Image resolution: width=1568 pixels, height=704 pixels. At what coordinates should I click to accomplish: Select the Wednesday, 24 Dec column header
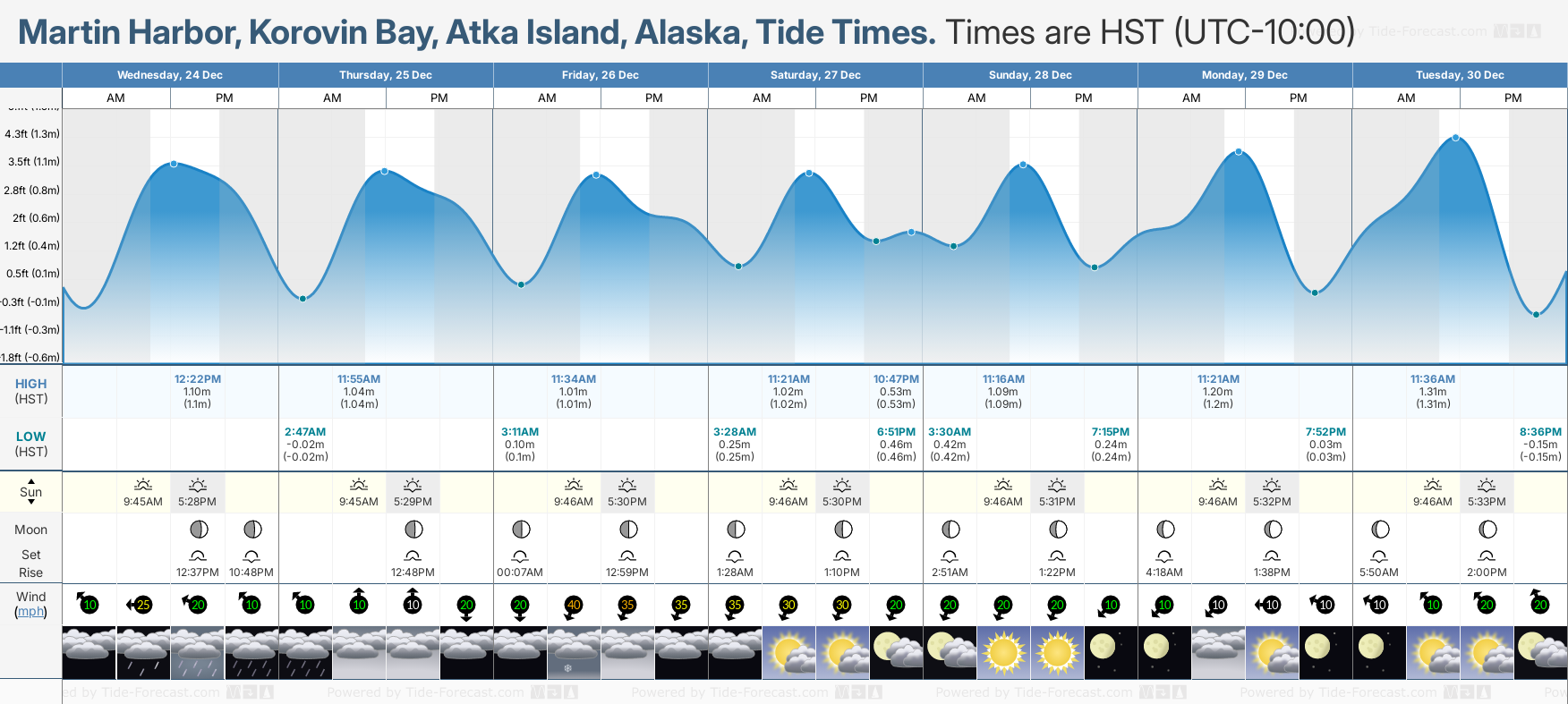pyautogui.click(x=170, y=75)
